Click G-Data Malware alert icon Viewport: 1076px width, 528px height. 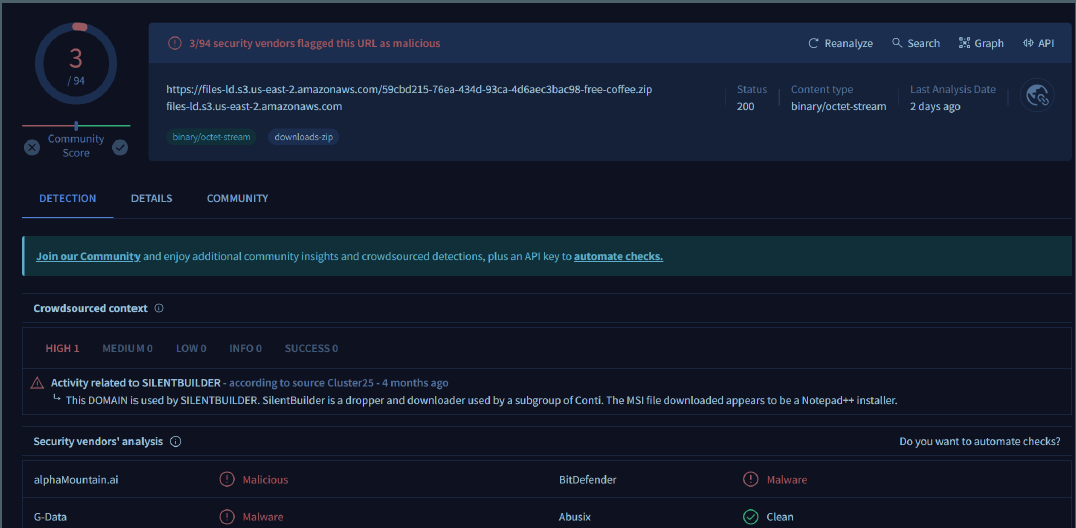226,516
